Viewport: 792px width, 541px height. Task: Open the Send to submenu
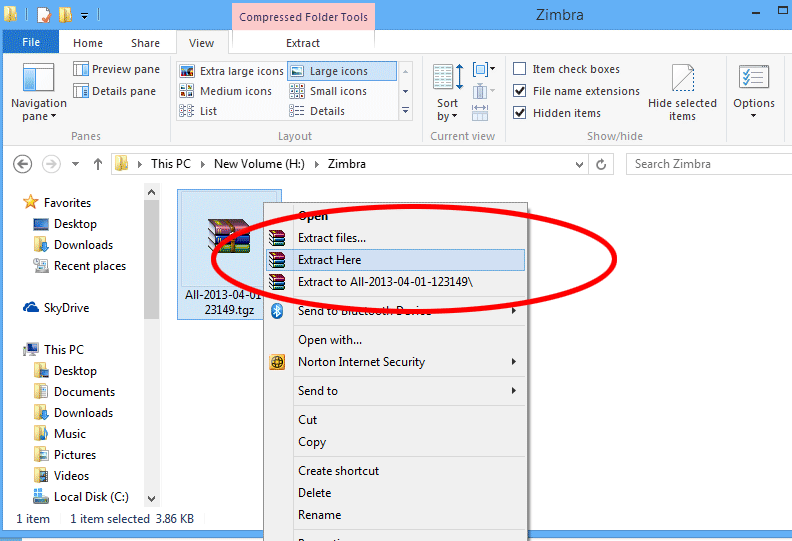tap(395, 391)
